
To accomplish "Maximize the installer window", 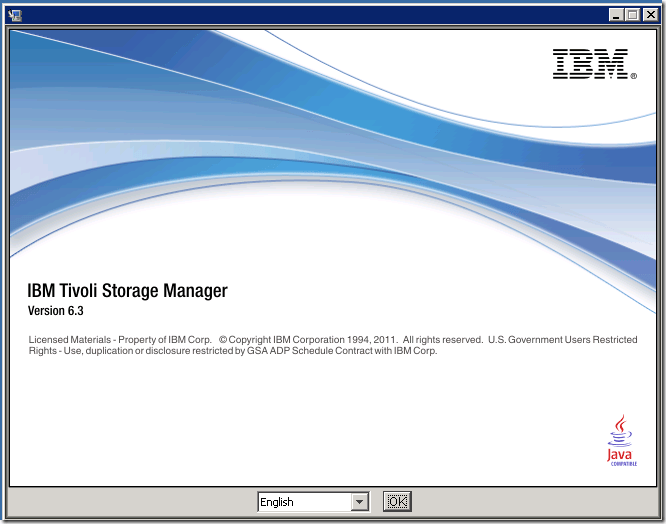I will (x=631, y=15).
